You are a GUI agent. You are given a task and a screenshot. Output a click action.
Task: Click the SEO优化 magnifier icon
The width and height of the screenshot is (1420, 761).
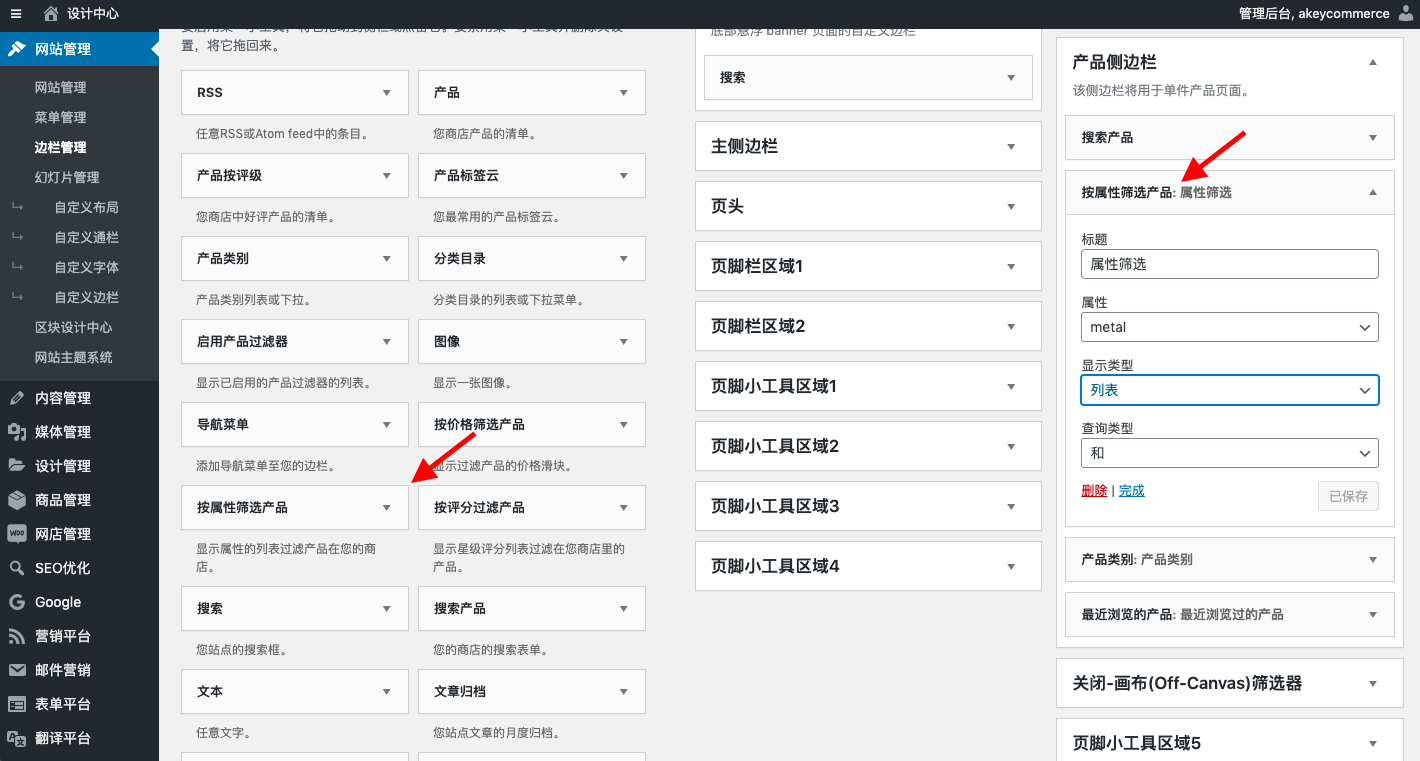[x=17, y=568]
